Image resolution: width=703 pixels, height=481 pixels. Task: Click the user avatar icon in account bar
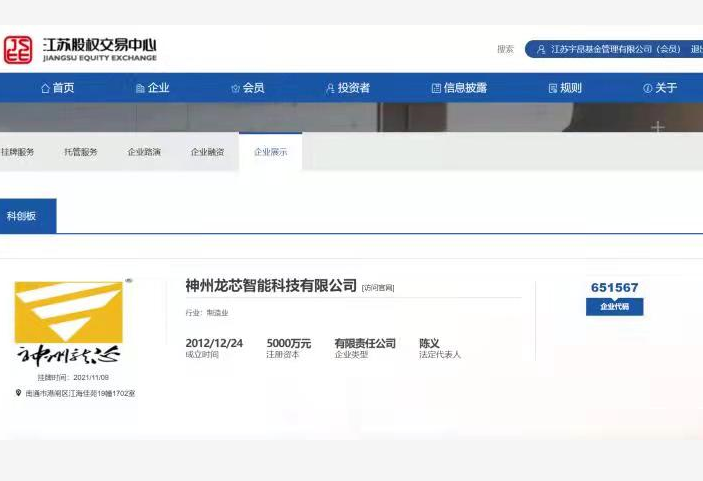click(x=541, y=49)
